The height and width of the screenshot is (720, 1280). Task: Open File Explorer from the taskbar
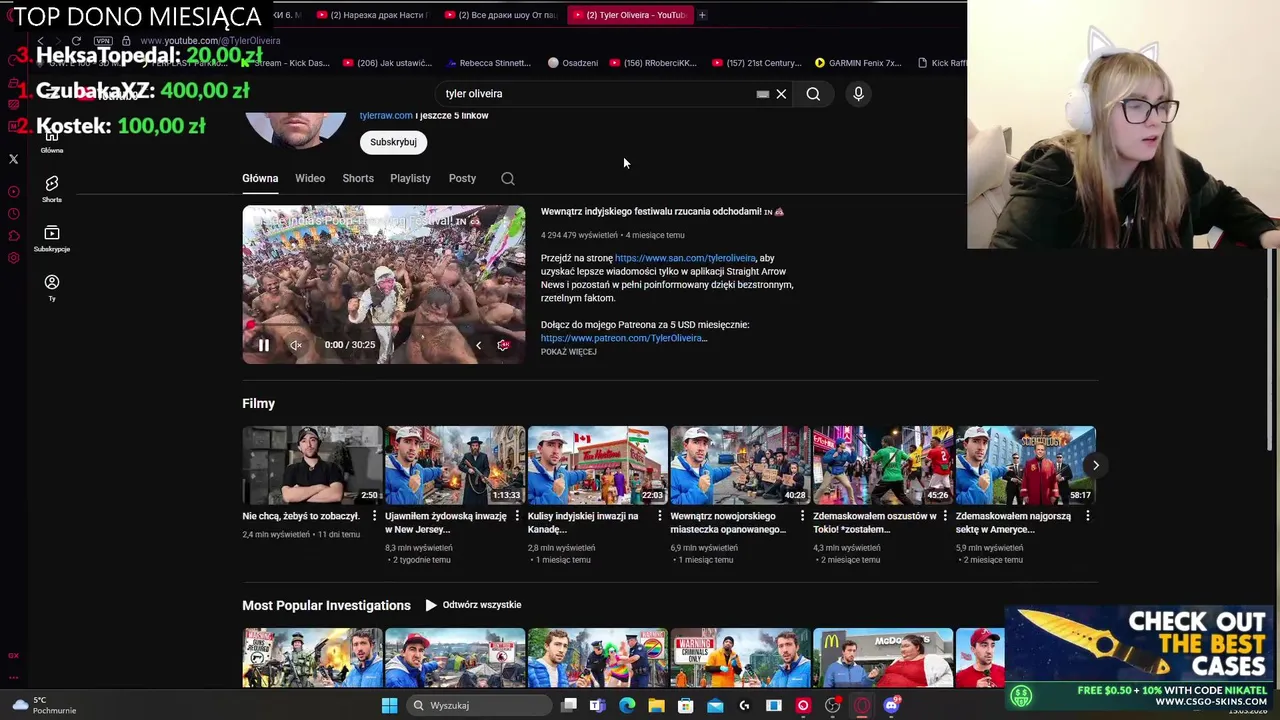pyautogui.click(x=656, y=706)
